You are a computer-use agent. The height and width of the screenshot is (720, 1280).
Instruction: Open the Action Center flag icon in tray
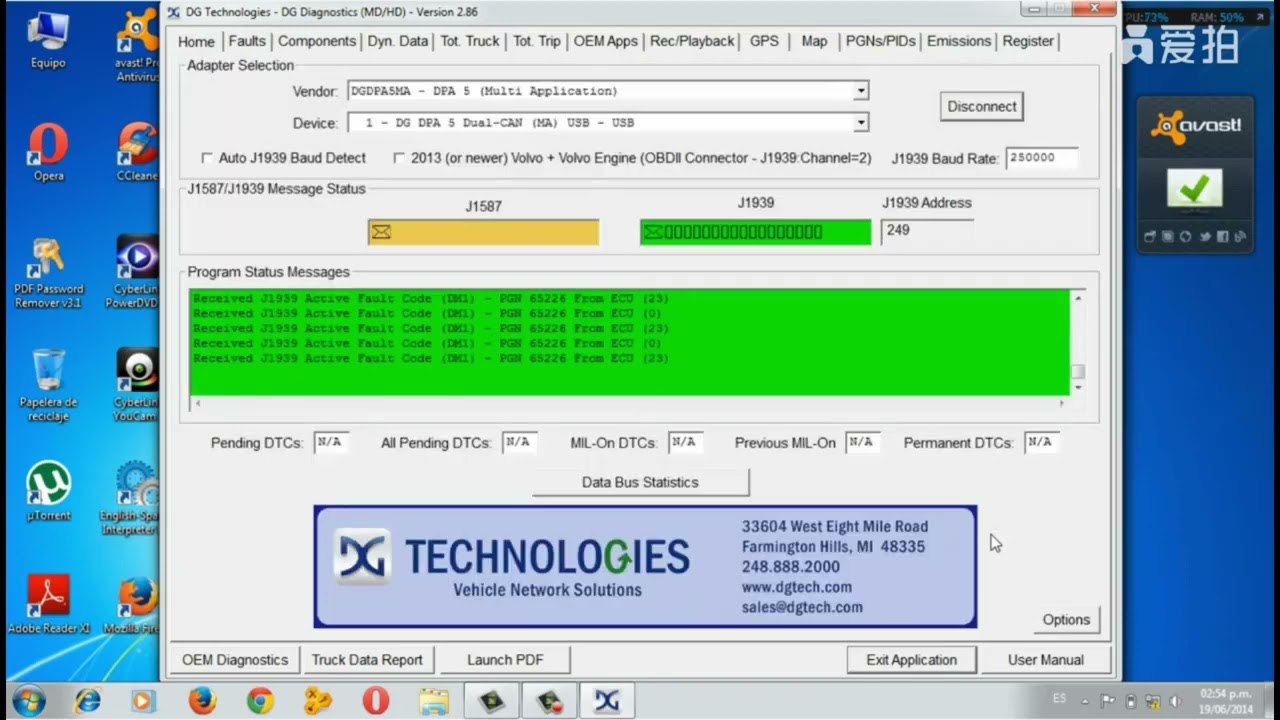click(x=1108, y=701)
